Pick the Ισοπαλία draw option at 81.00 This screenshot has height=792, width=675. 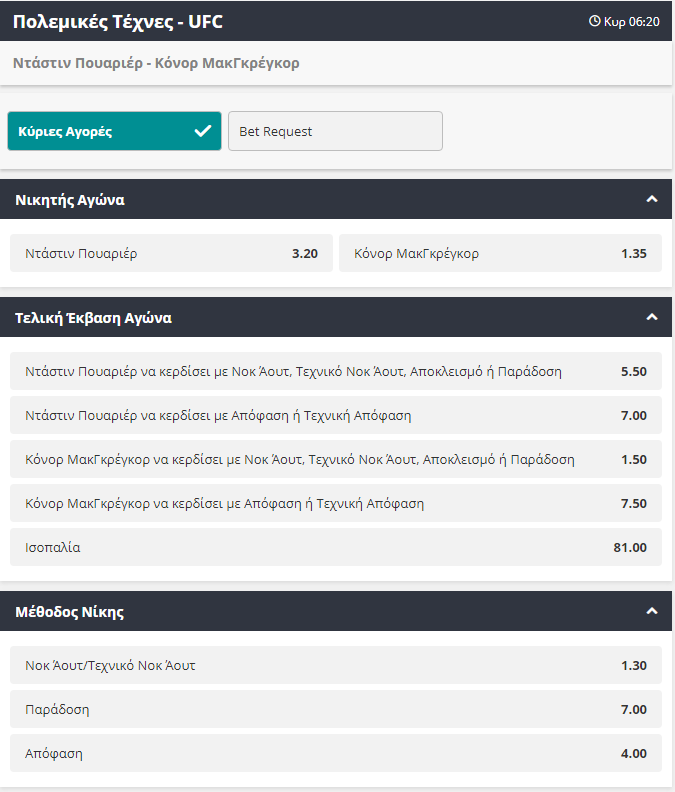click(335, 547)
